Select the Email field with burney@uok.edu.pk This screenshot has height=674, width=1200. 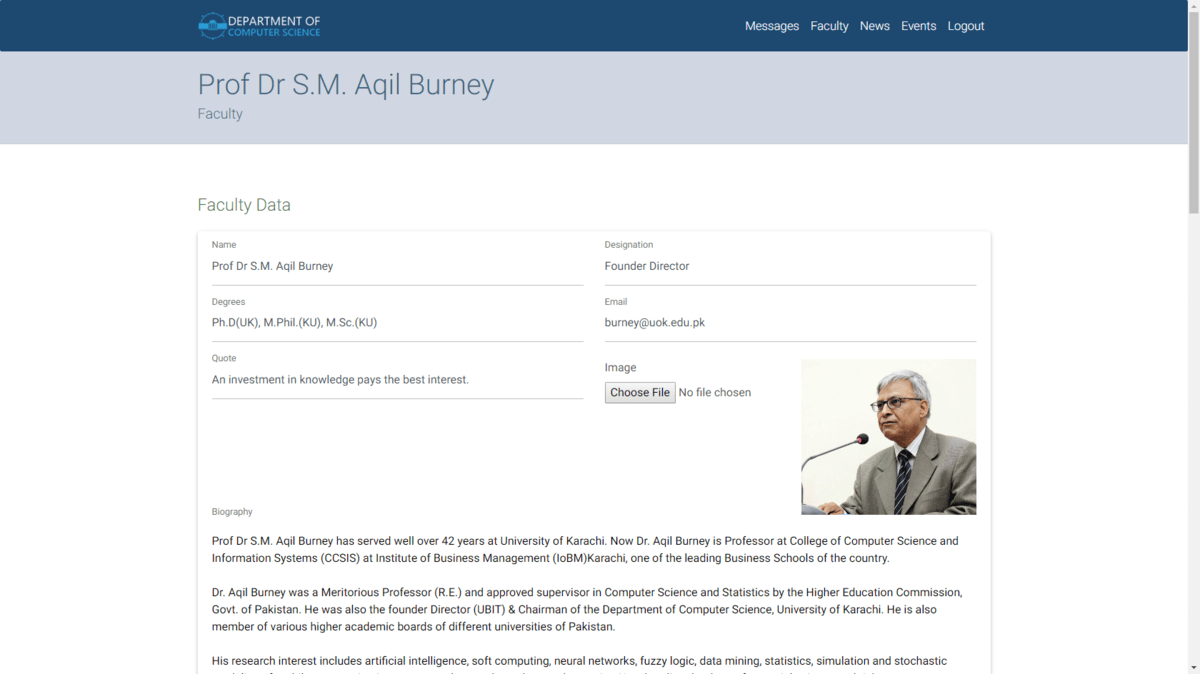tap(789, 323)
